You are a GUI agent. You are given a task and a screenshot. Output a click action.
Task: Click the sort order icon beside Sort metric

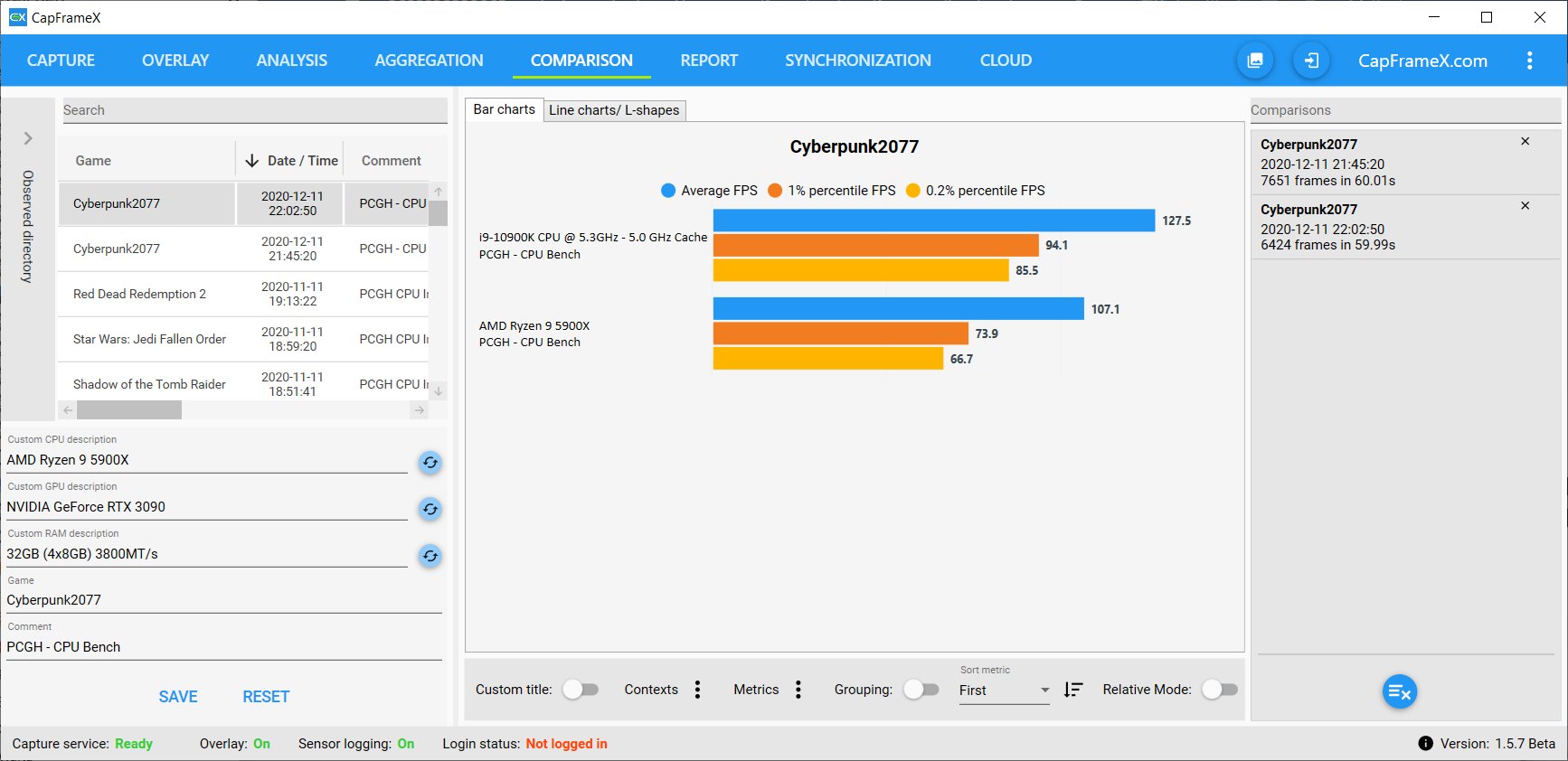[1072, 690]
